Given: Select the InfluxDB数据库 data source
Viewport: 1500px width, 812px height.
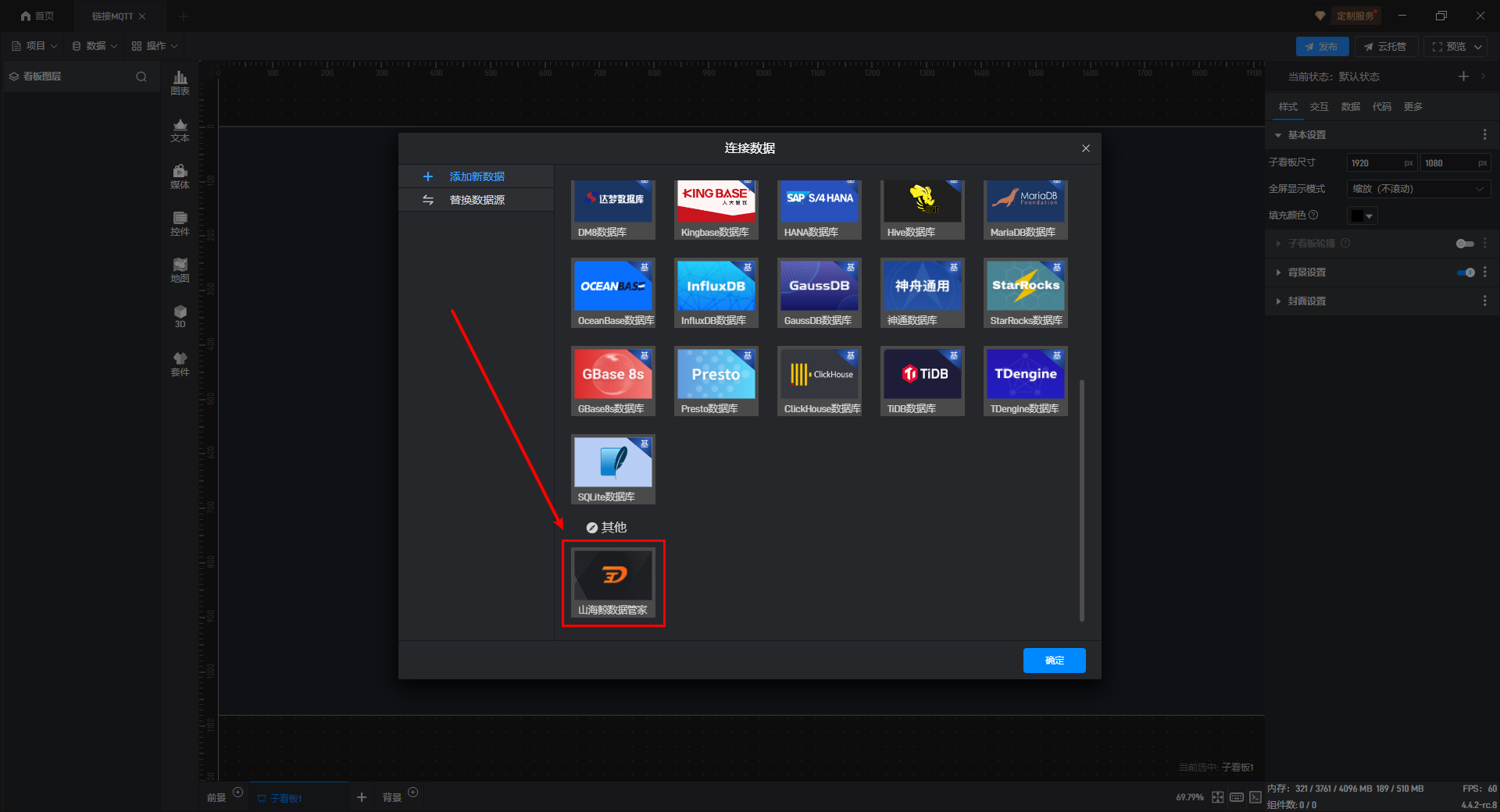Looking at the screenshot, I should tap(716, 293).
